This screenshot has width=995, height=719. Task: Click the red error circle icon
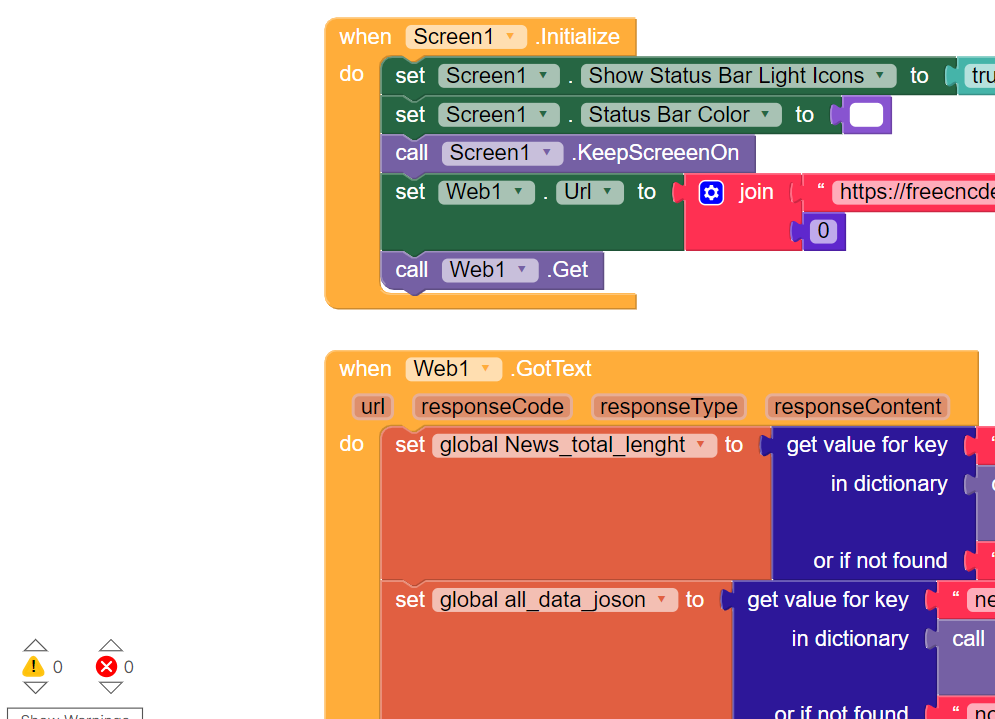tap(107, 666)
